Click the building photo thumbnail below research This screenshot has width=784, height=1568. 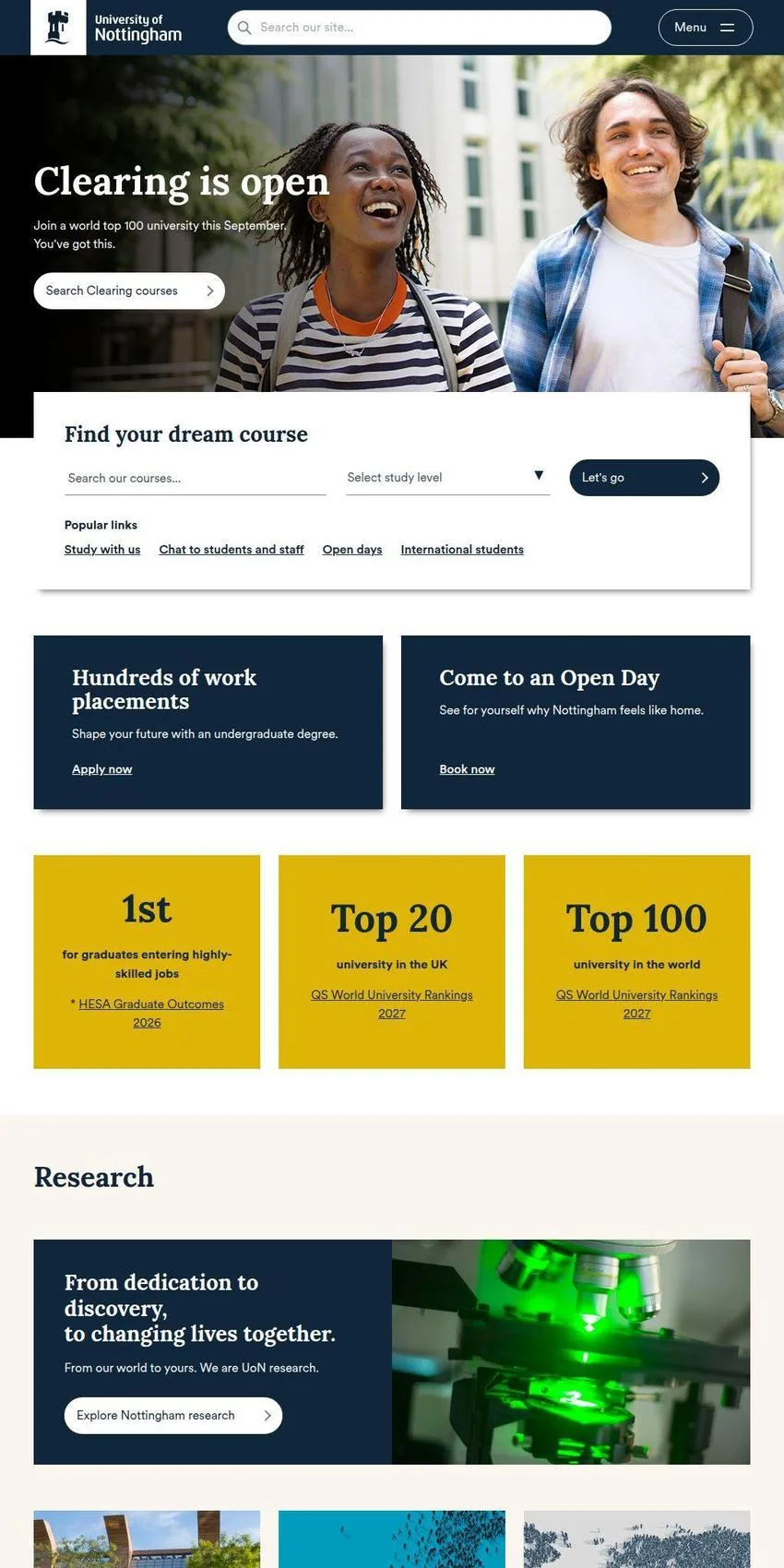tap(147, 1538)
